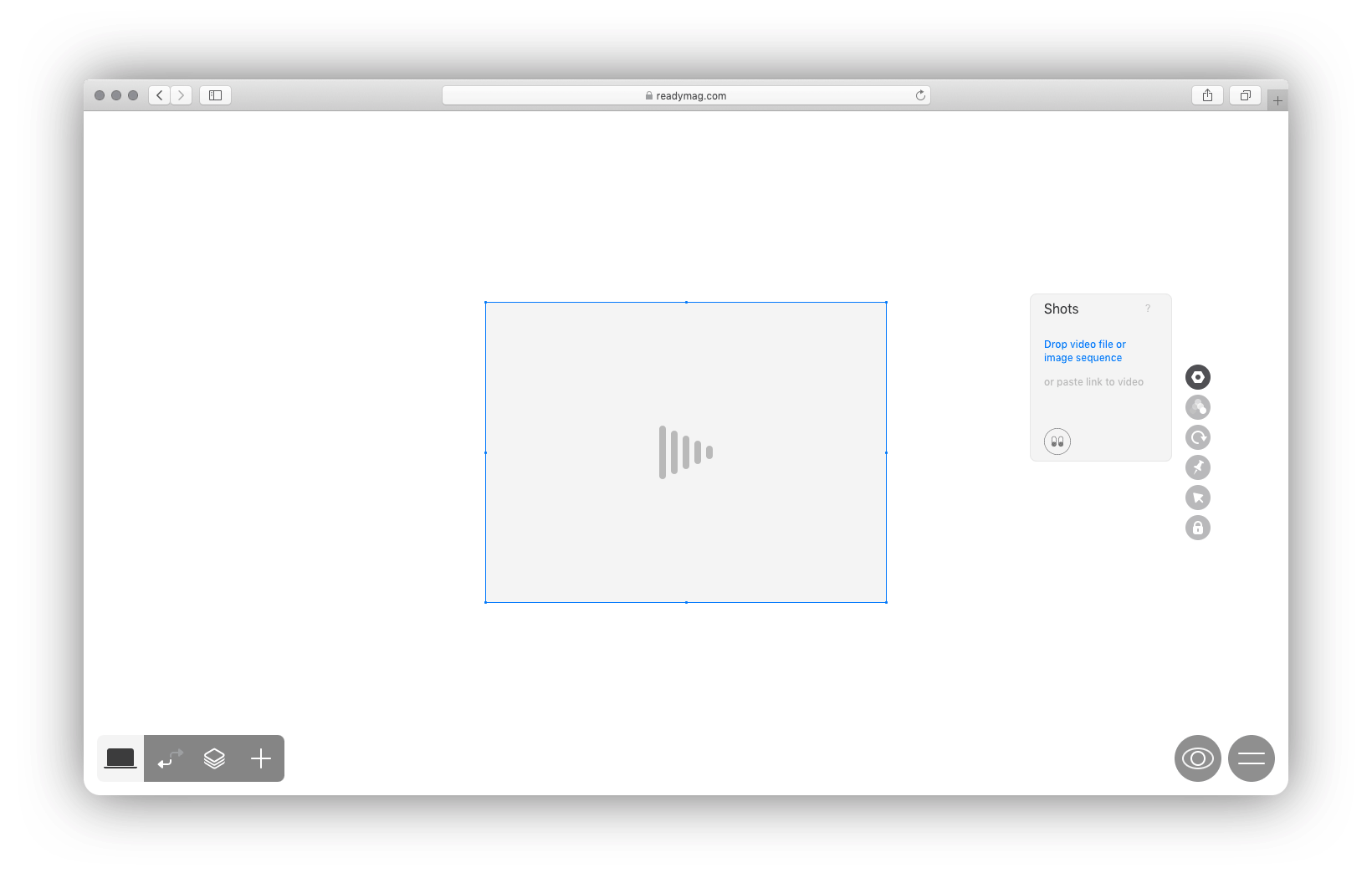This screenshot has height=878, width=1372.
Task: Open the Shots help question mark
Action: pyautogui.click(x=1148, y=309)
